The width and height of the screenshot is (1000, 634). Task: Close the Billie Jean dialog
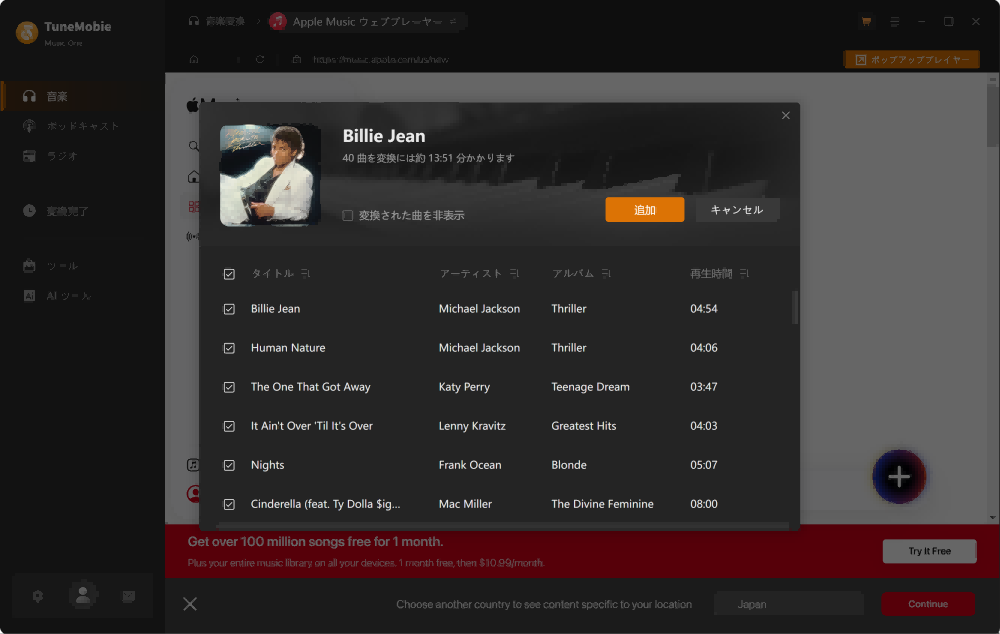point(786,115)
